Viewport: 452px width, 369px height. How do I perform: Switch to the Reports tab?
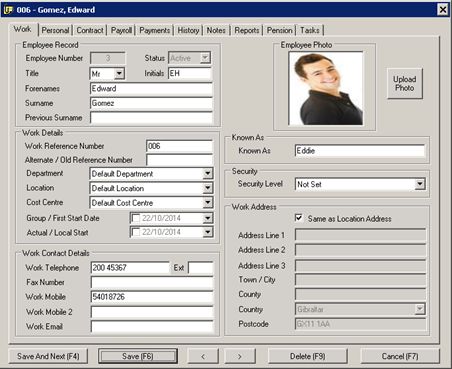click(x=247, y=30)
